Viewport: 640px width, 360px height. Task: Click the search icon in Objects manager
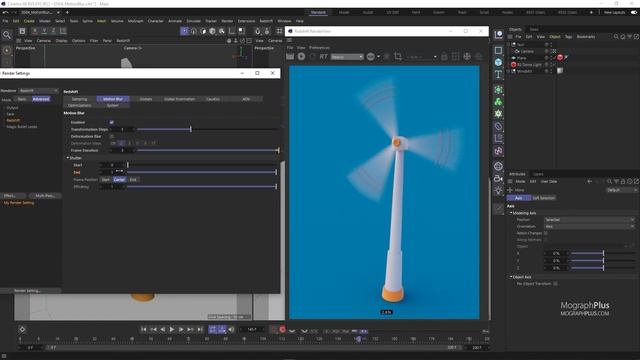click(x=616, y=37)
